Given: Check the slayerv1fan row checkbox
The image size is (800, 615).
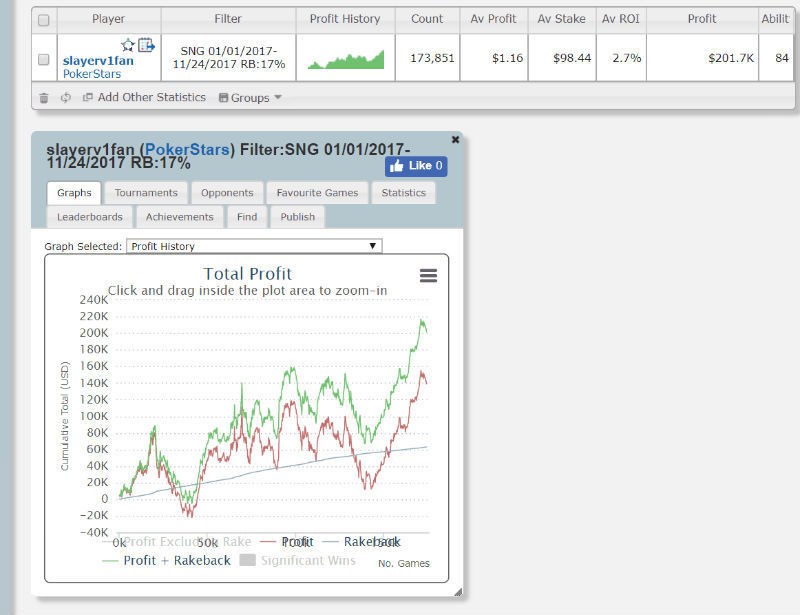Looking at the screenshot, I should (x=43, y=60).
